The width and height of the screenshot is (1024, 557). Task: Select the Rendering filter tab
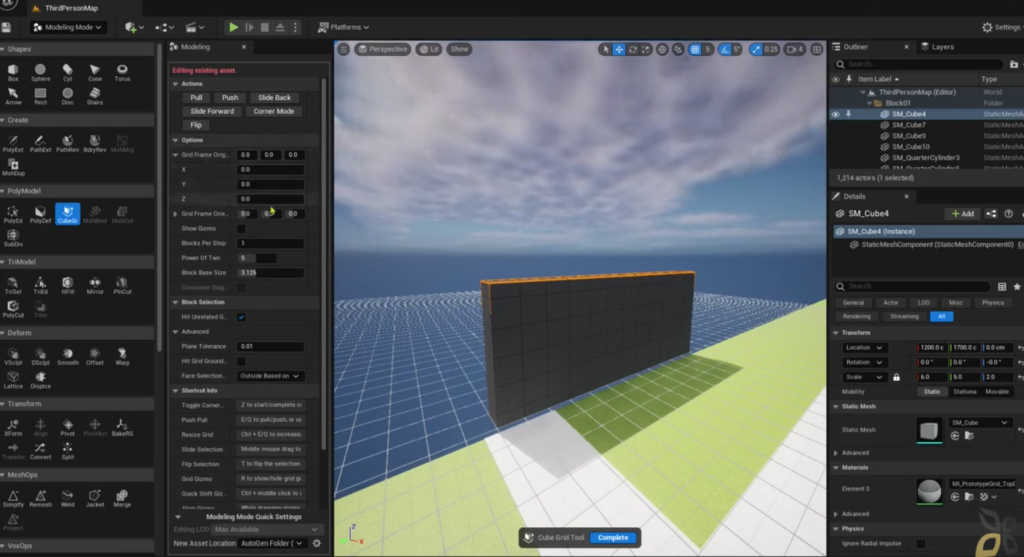pyautogui.click(x=856, y=317)
